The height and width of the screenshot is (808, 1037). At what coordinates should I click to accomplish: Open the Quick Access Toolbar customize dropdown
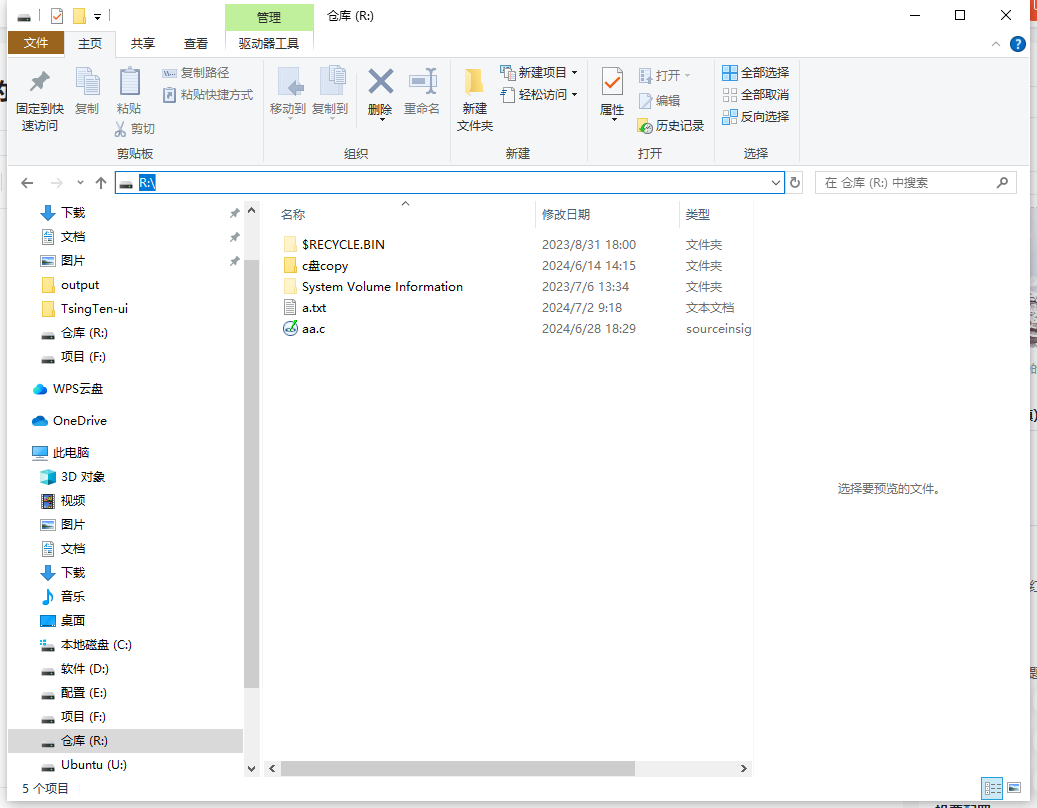coord(97,16)
